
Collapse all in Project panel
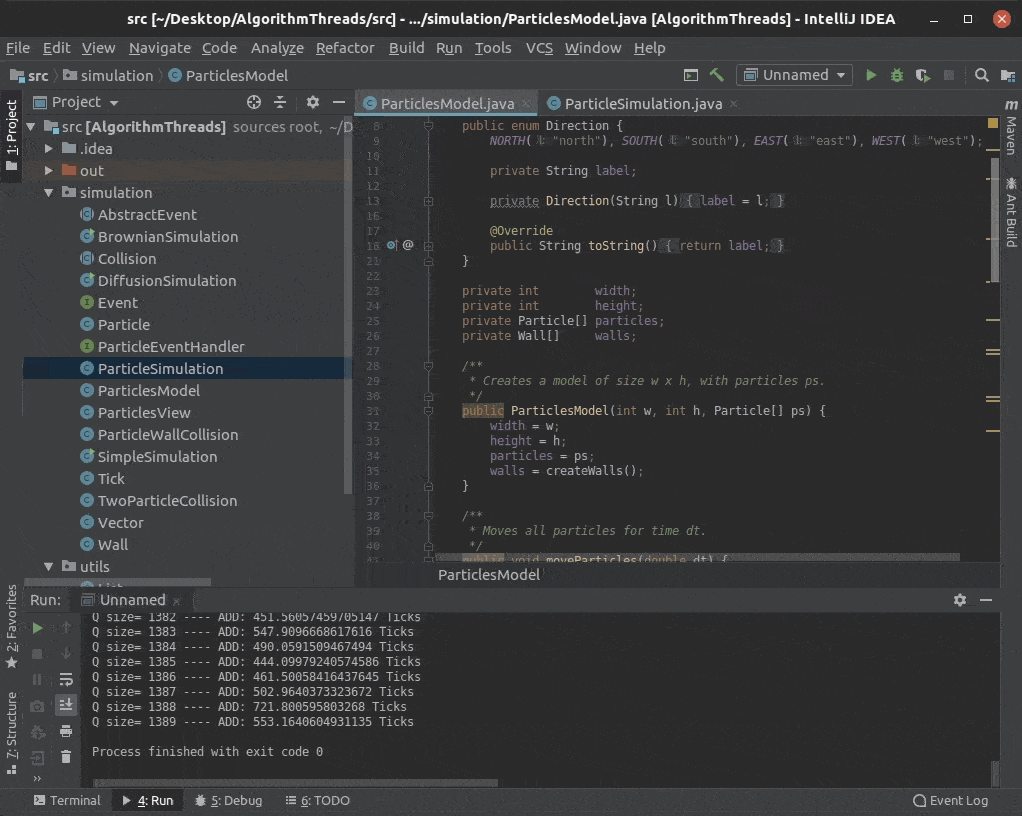(x=280, y=102)
